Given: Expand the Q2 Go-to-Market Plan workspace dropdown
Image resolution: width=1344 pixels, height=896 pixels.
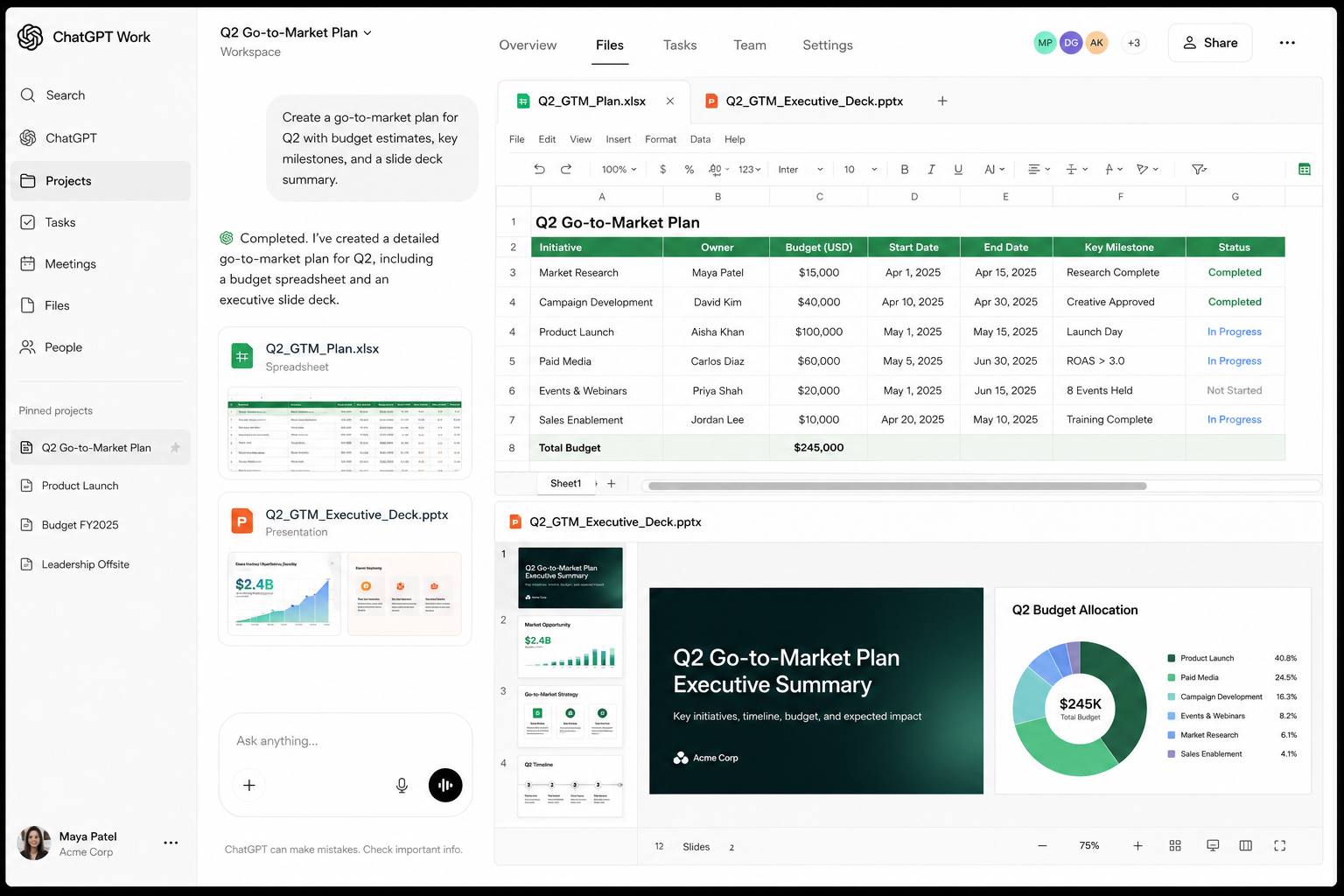Looking at the screenshot, I should coord(367,32).
